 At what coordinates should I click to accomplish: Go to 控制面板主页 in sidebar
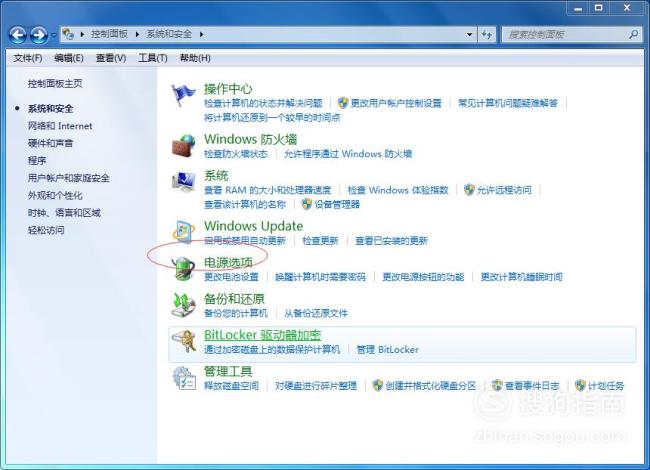(55, 83)
